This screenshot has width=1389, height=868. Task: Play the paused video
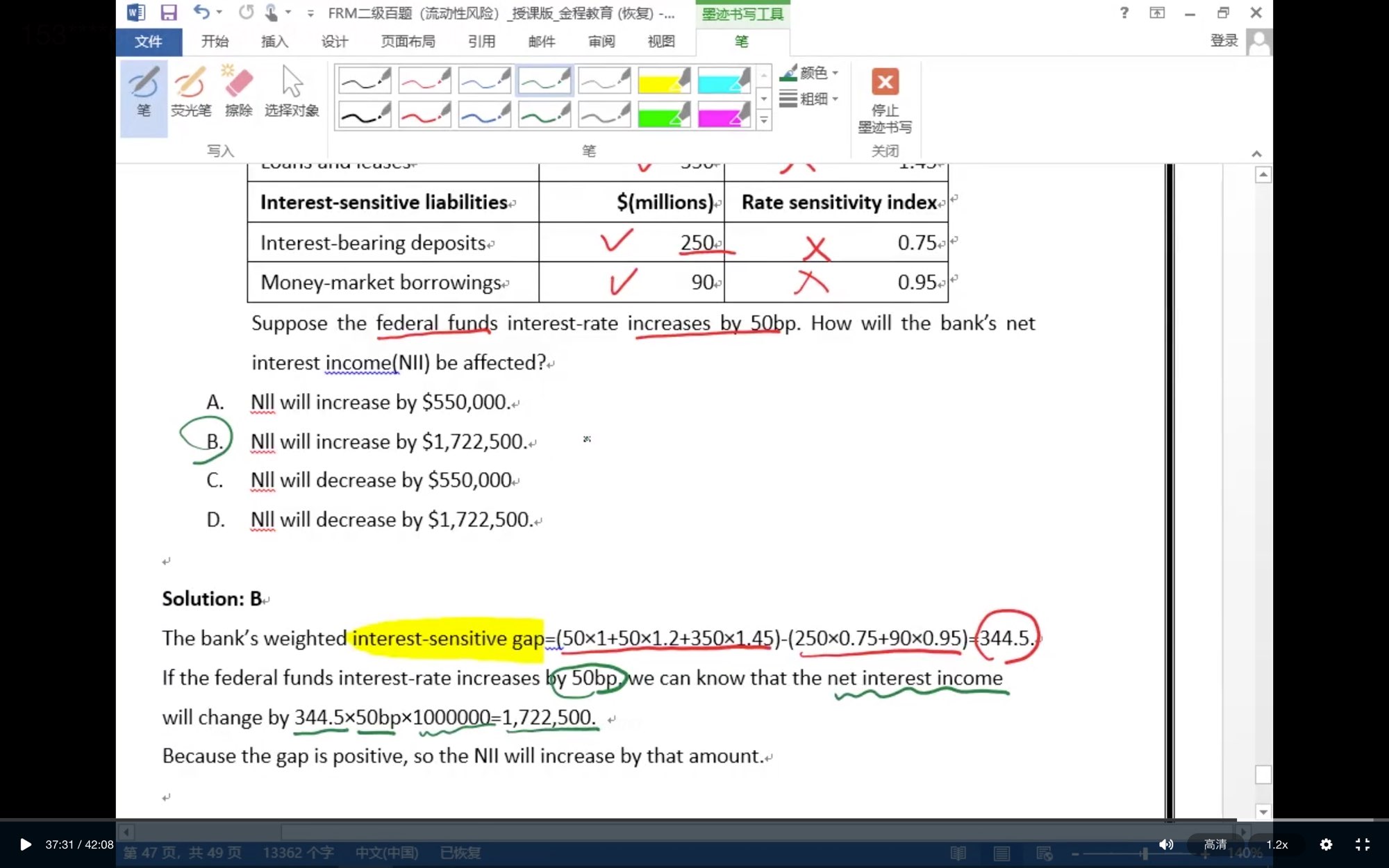pos(26,844)
